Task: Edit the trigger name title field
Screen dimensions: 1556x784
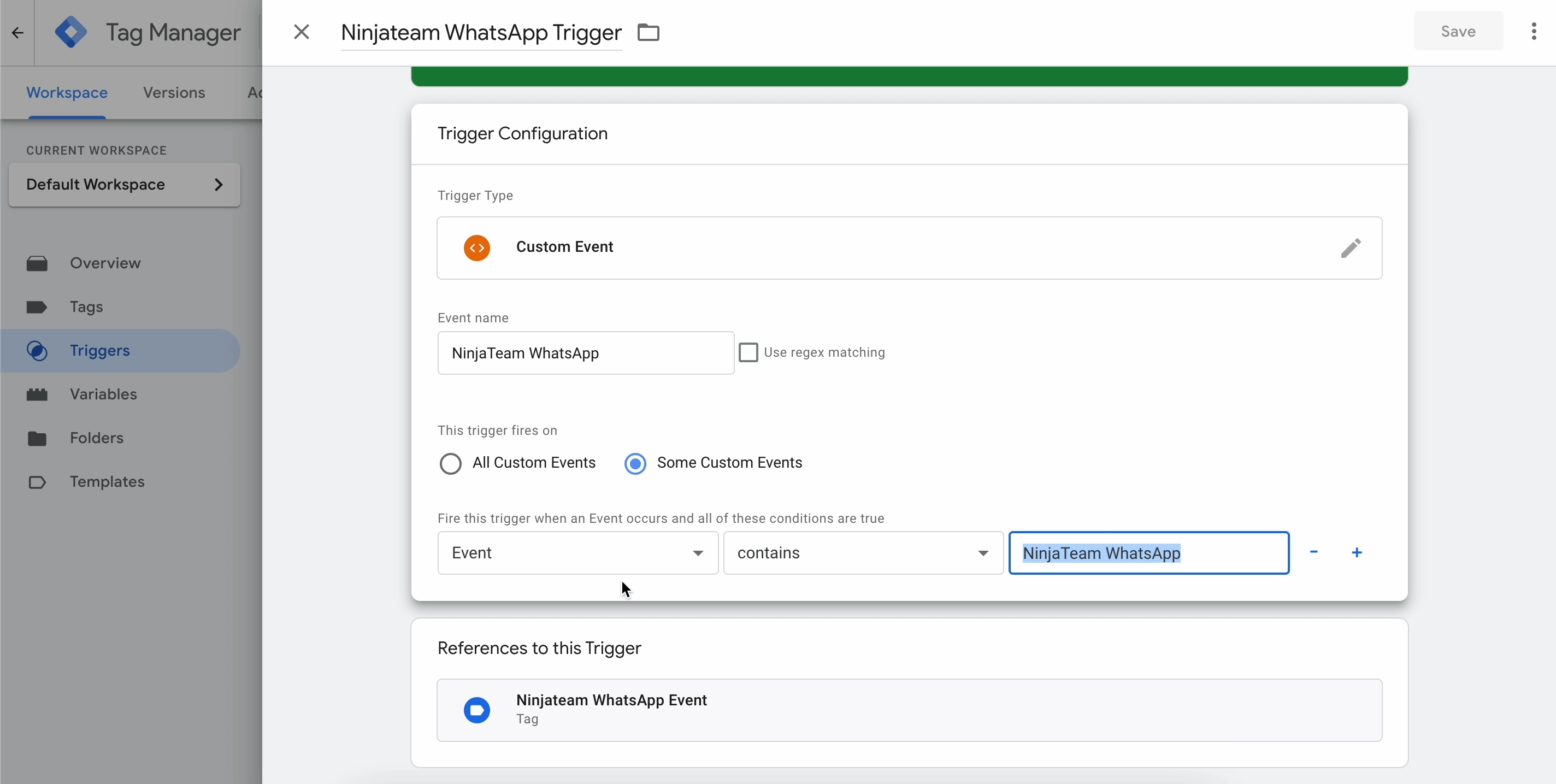Action: point(481,32)
